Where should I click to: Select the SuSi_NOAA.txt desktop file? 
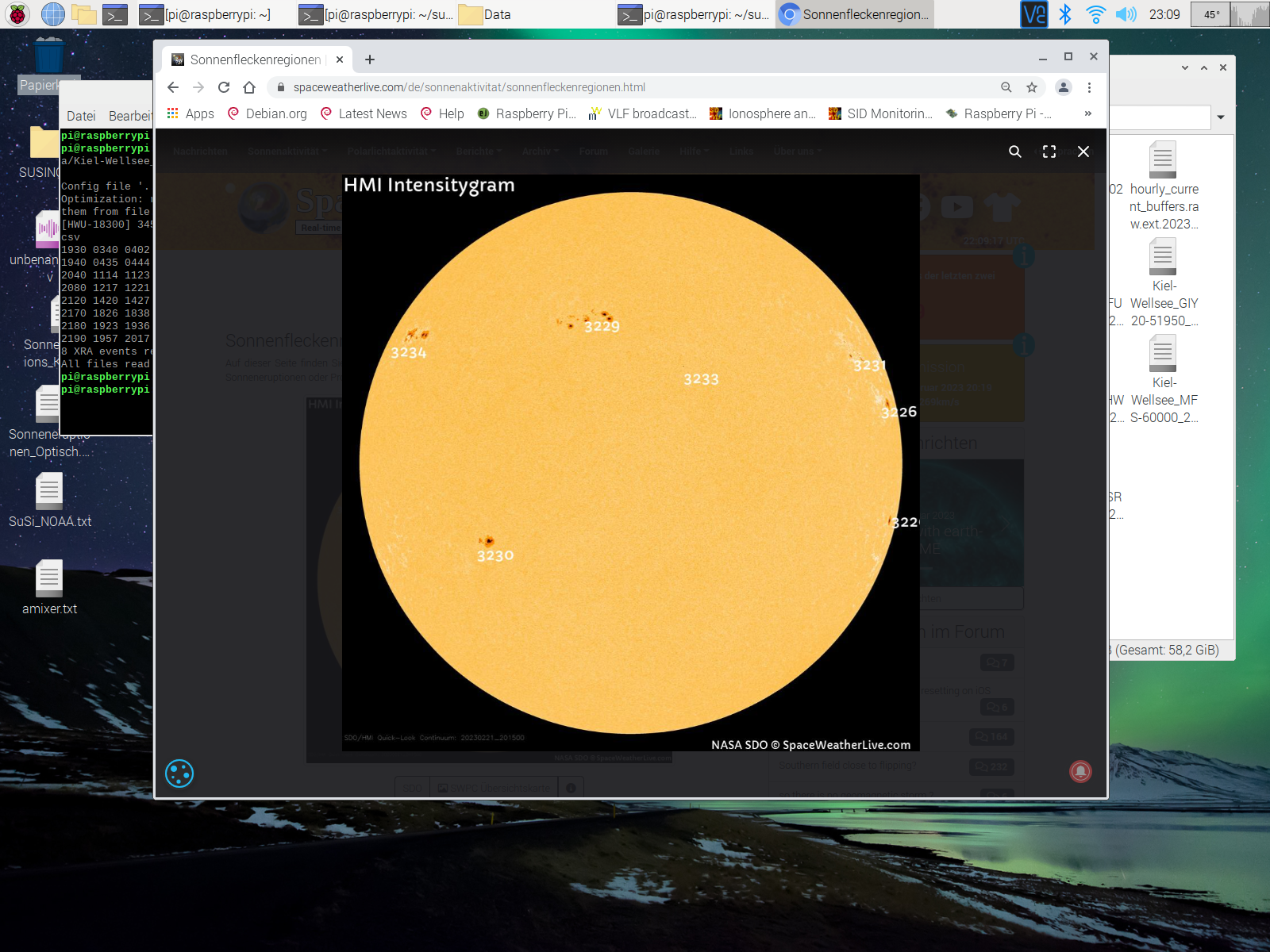[49, 501]
